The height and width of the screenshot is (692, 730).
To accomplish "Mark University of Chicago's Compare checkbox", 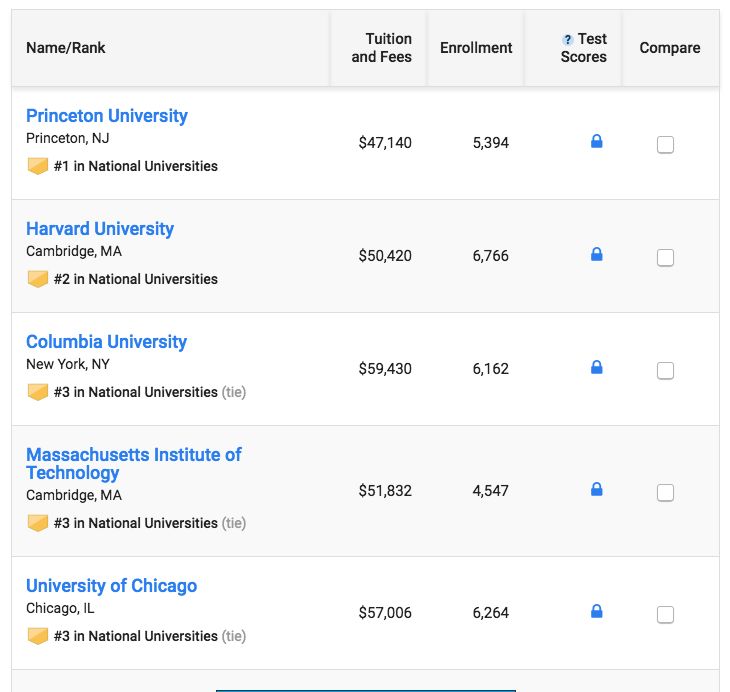I will (x=665, y=615).
